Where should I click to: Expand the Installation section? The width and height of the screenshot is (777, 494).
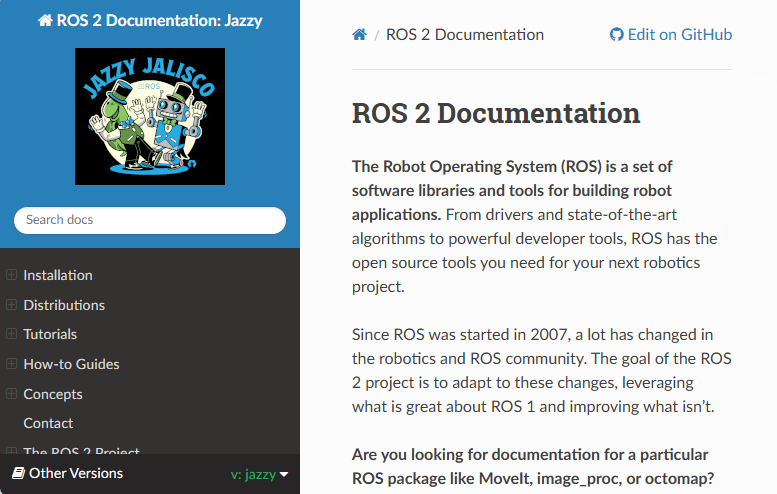[11, 274]
